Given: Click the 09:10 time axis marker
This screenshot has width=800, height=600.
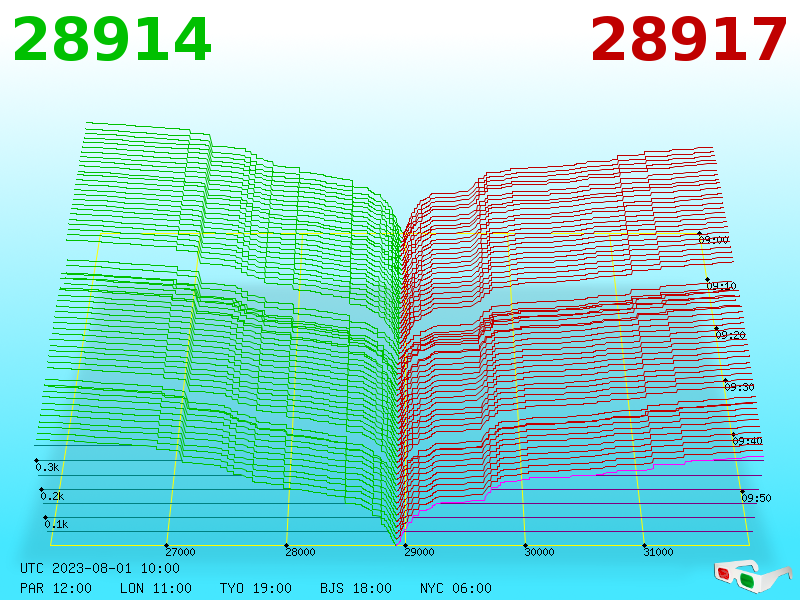Looking at the screenshot, I should (x=721, y=286).
